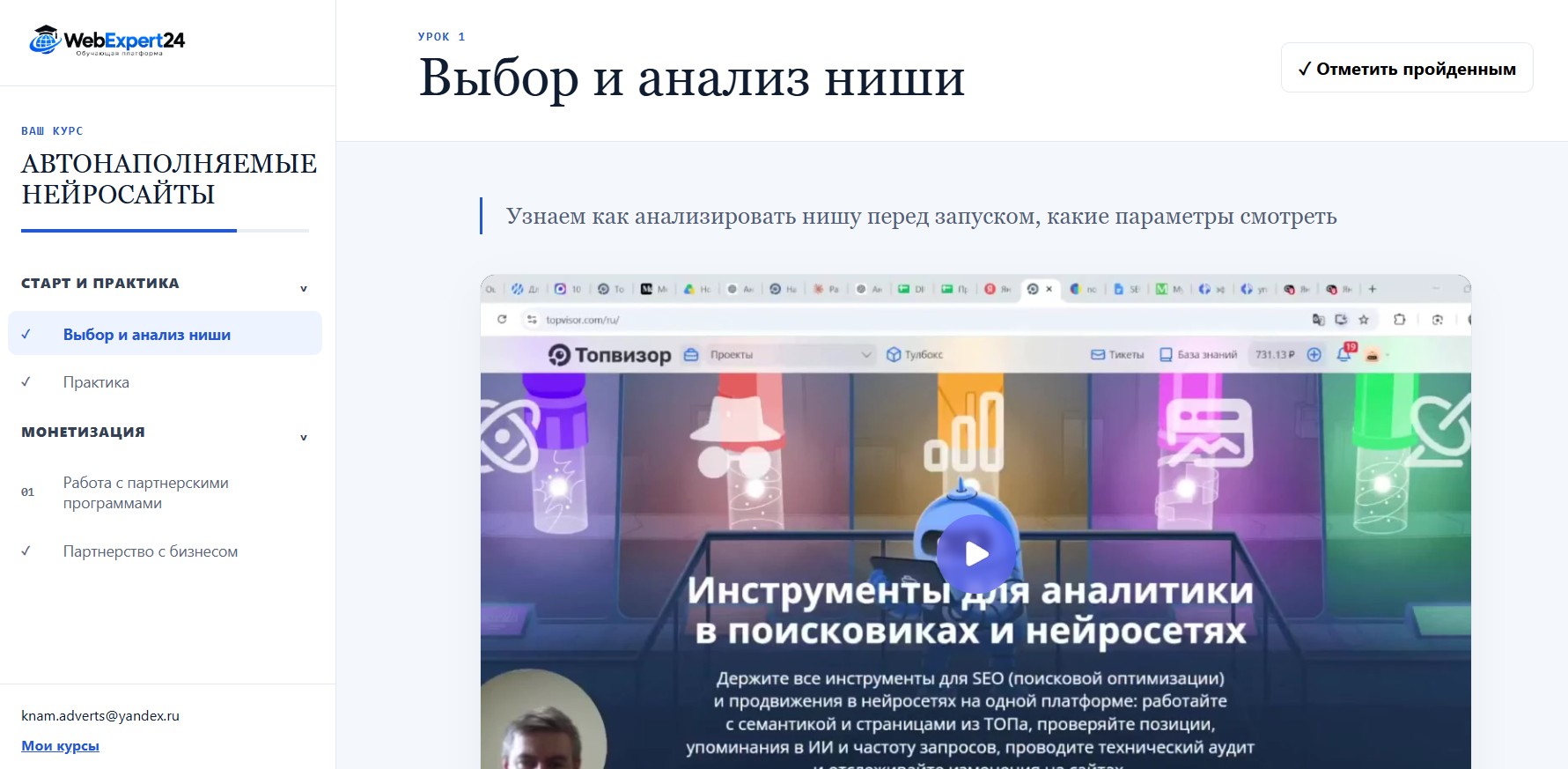This screenshot has width=1568, height=769.
Task: Click the "01" number beside the partner programs lesson
Action: click(x=28, y=492)
